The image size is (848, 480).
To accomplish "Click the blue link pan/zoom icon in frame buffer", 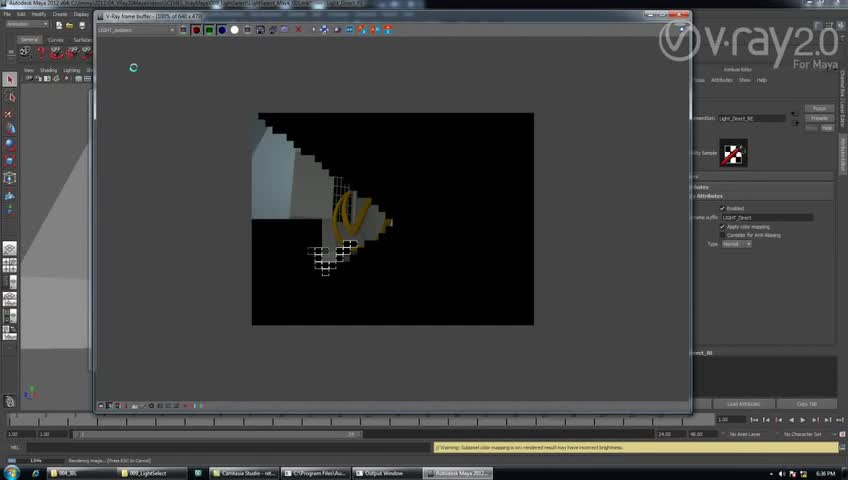I will 324,30.
